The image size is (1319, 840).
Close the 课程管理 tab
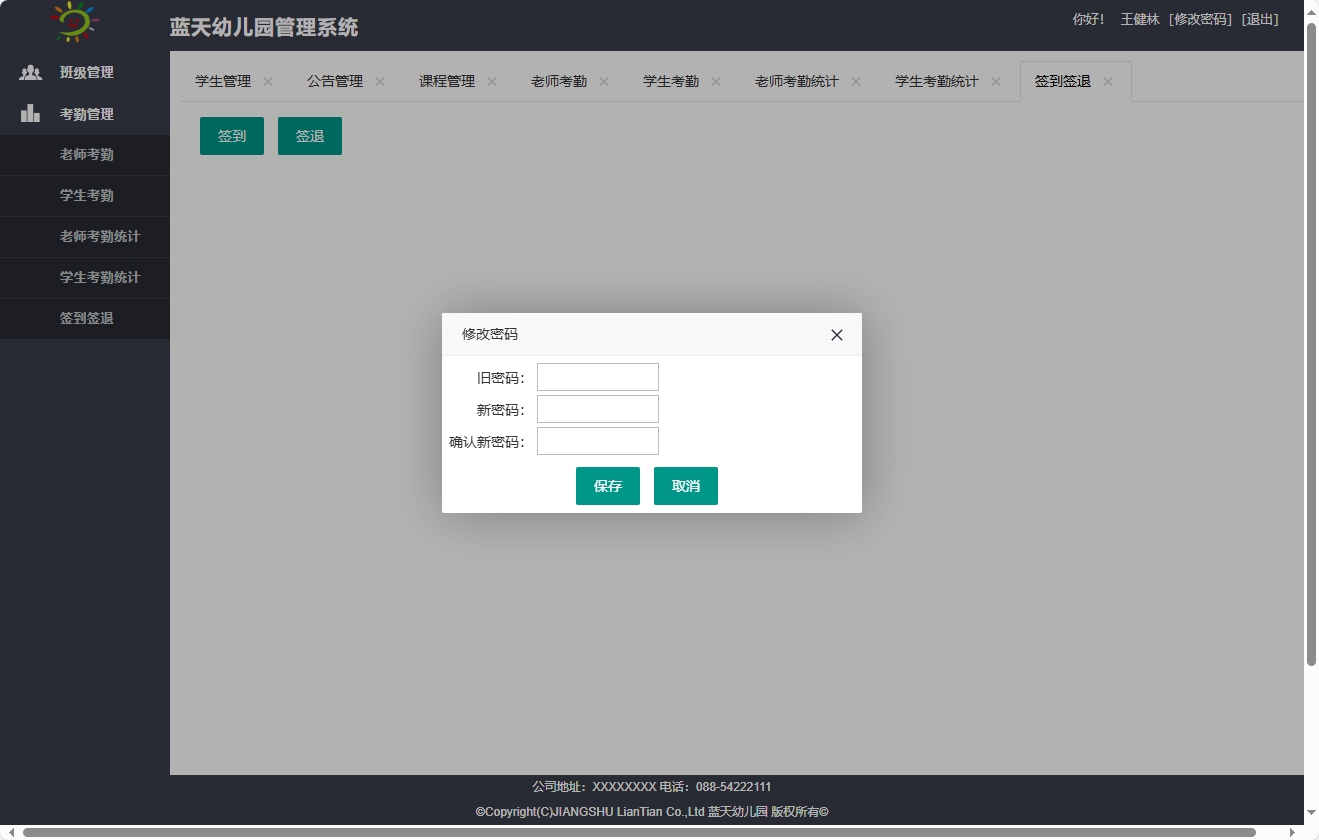tap(491, 82)
